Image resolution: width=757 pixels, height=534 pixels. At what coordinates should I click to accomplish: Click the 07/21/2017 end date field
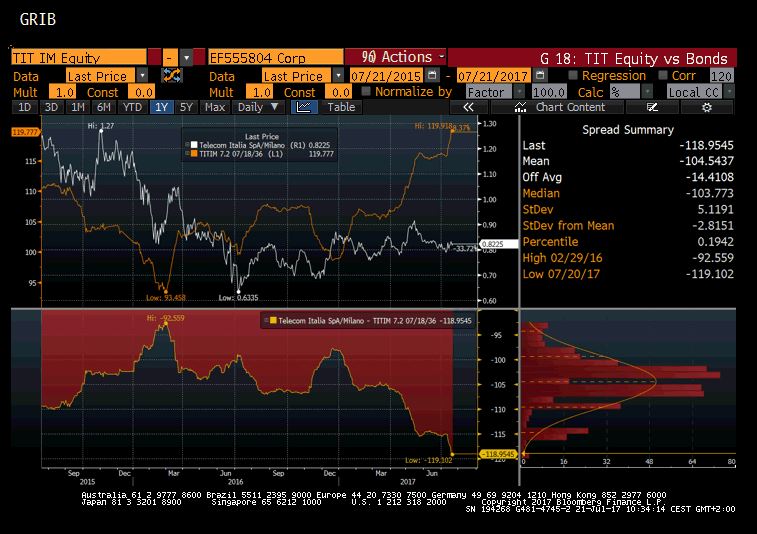(493, 75)
